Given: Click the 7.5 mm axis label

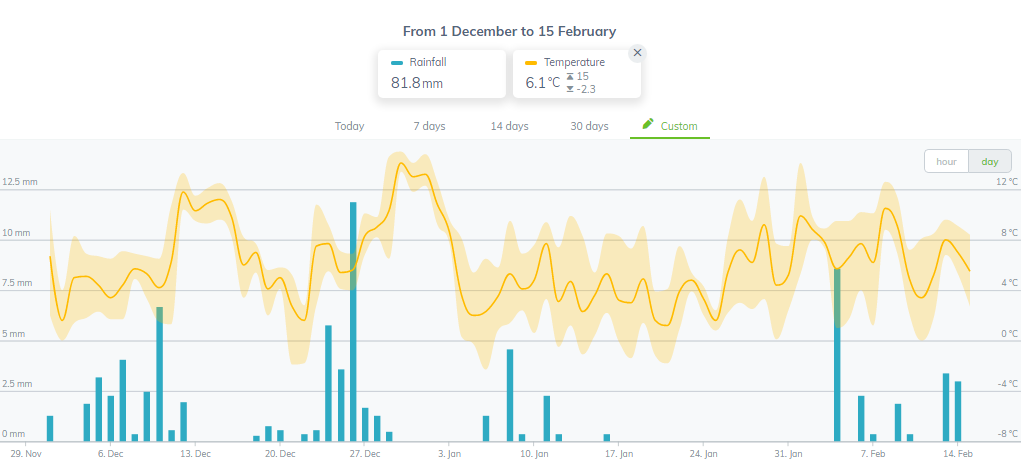Looking at the screenshot, I should click(17, 283).
